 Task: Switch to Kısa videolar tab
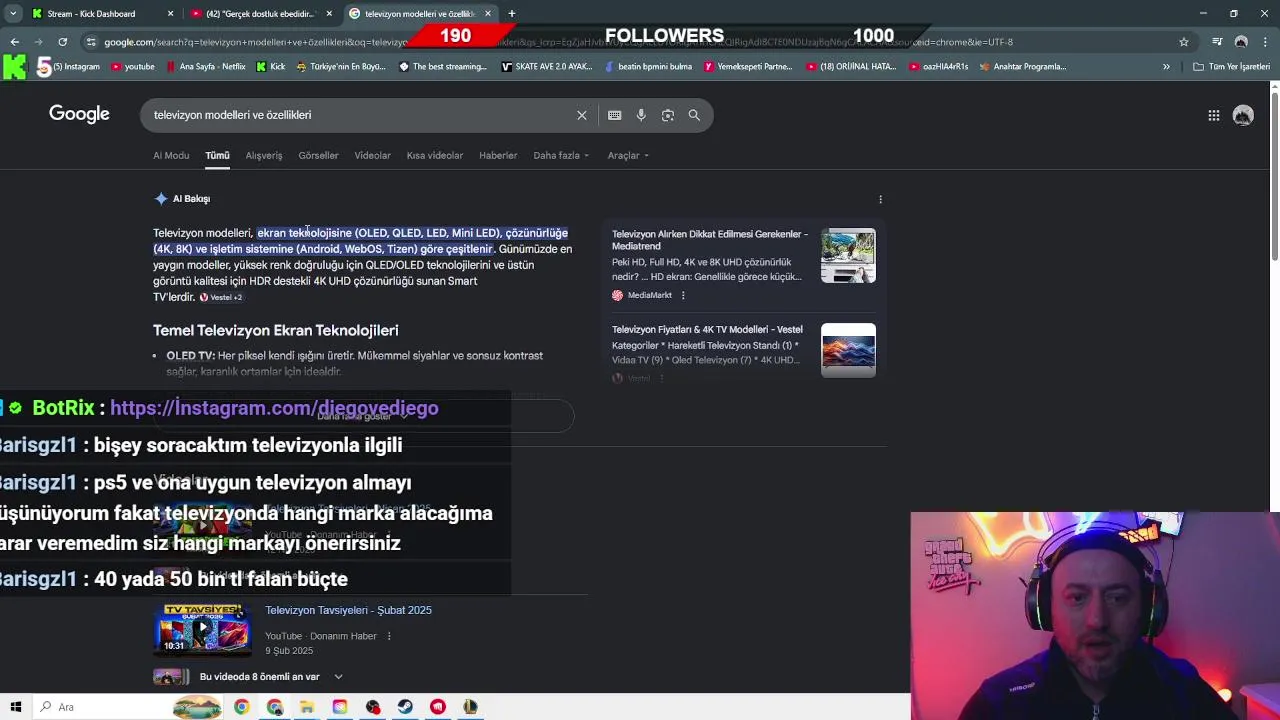click(x=434, y=156)
